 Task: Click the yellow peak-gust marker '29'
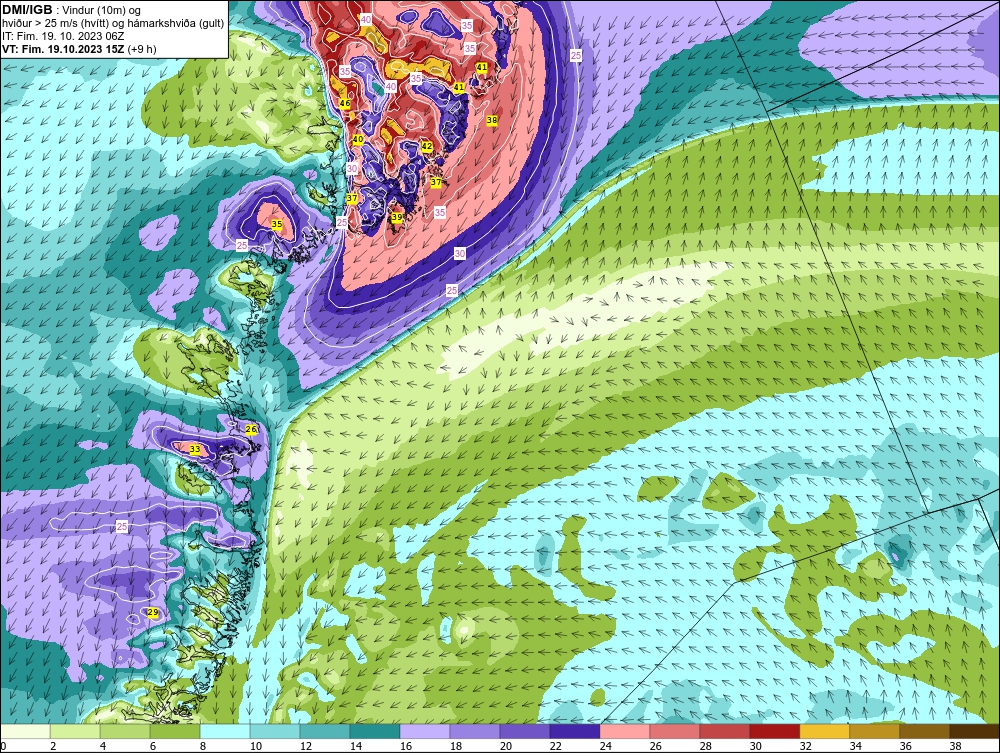coord(152,613)
